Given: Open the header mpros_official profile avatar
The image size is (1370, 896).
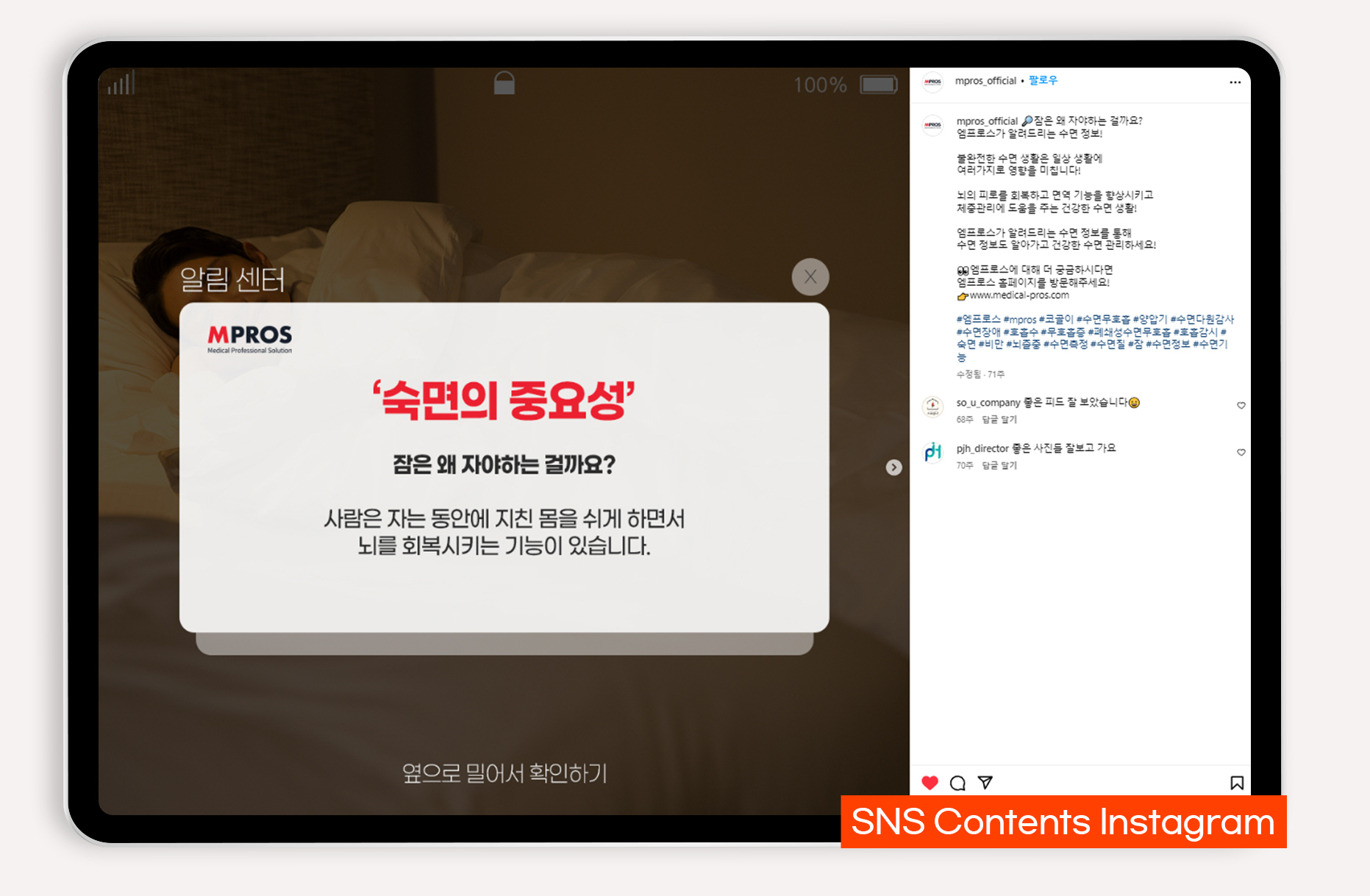Looking at the screenshot, I should coord(932,82).
